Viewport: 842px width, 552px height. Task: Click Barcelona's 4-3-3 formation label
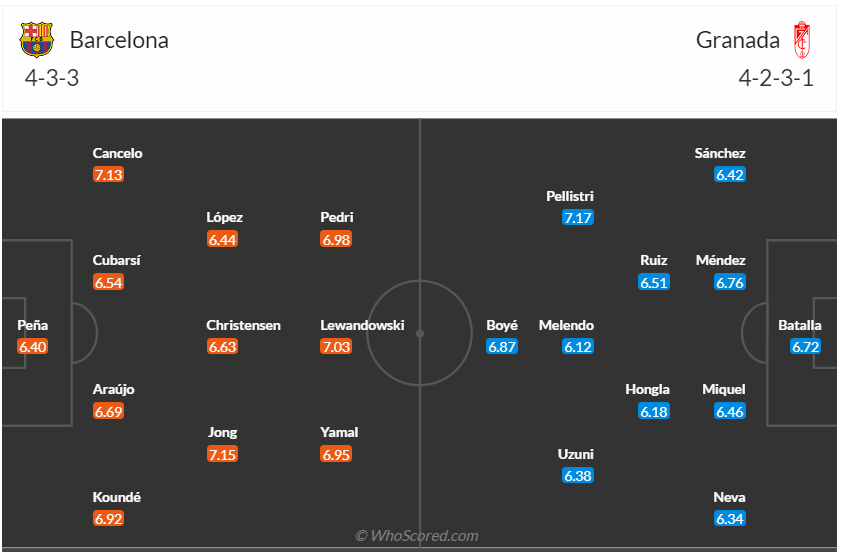[52, 79]
